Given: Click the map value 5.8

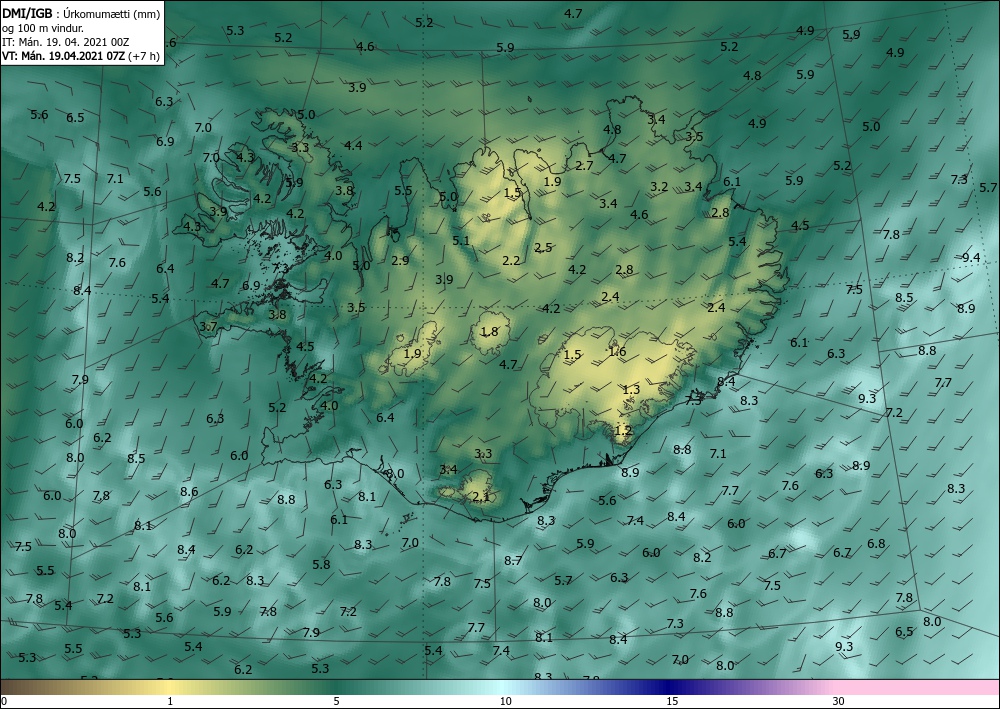Looking at the screenshot, I should [x=321, y=564].
